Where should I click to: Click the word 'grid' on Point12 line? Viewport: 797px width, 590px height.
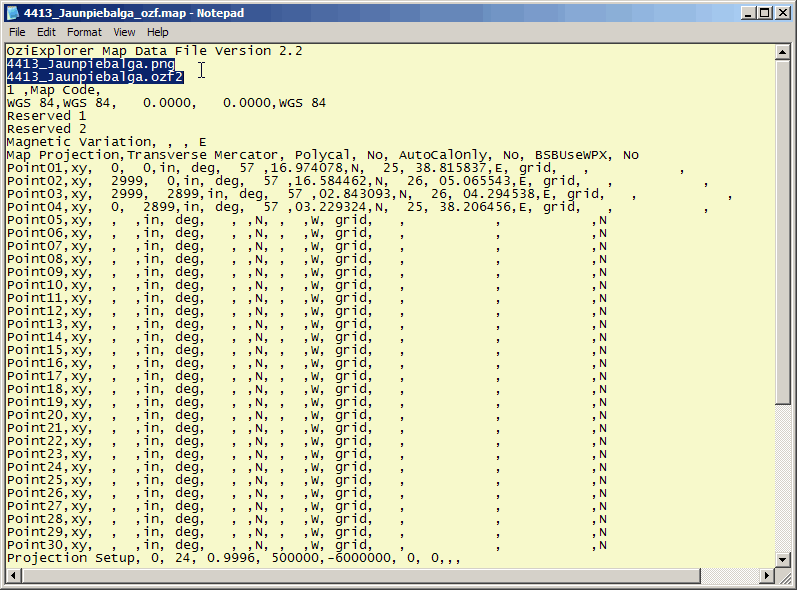point(350,311)
